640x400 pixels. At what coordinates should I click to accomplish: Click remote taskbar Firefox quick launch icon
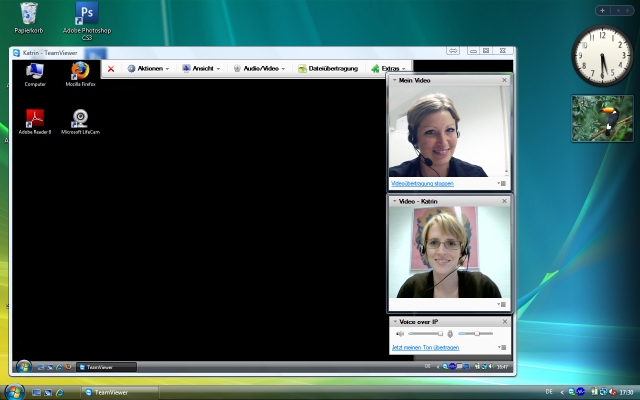68,367
